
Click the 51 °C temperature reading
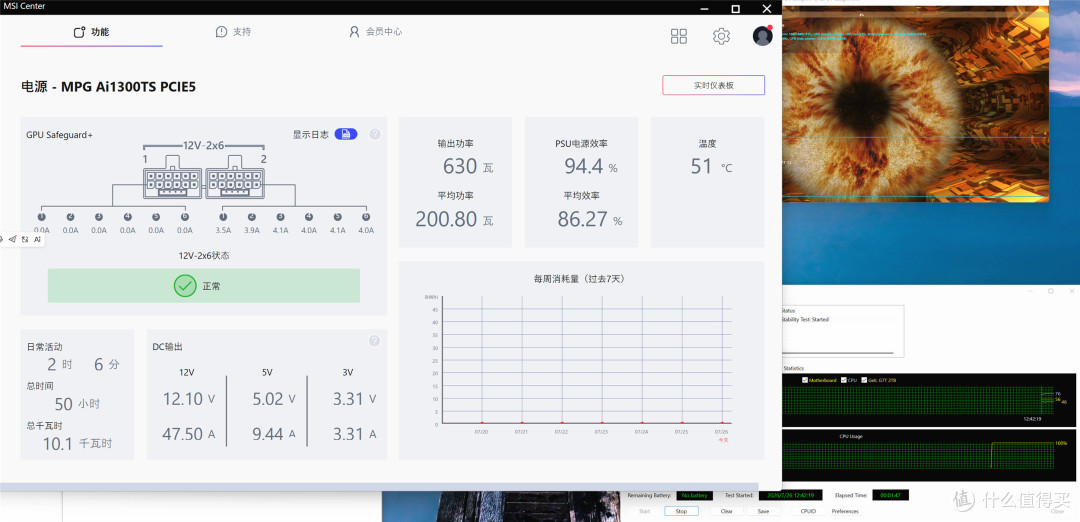(712, 166)
